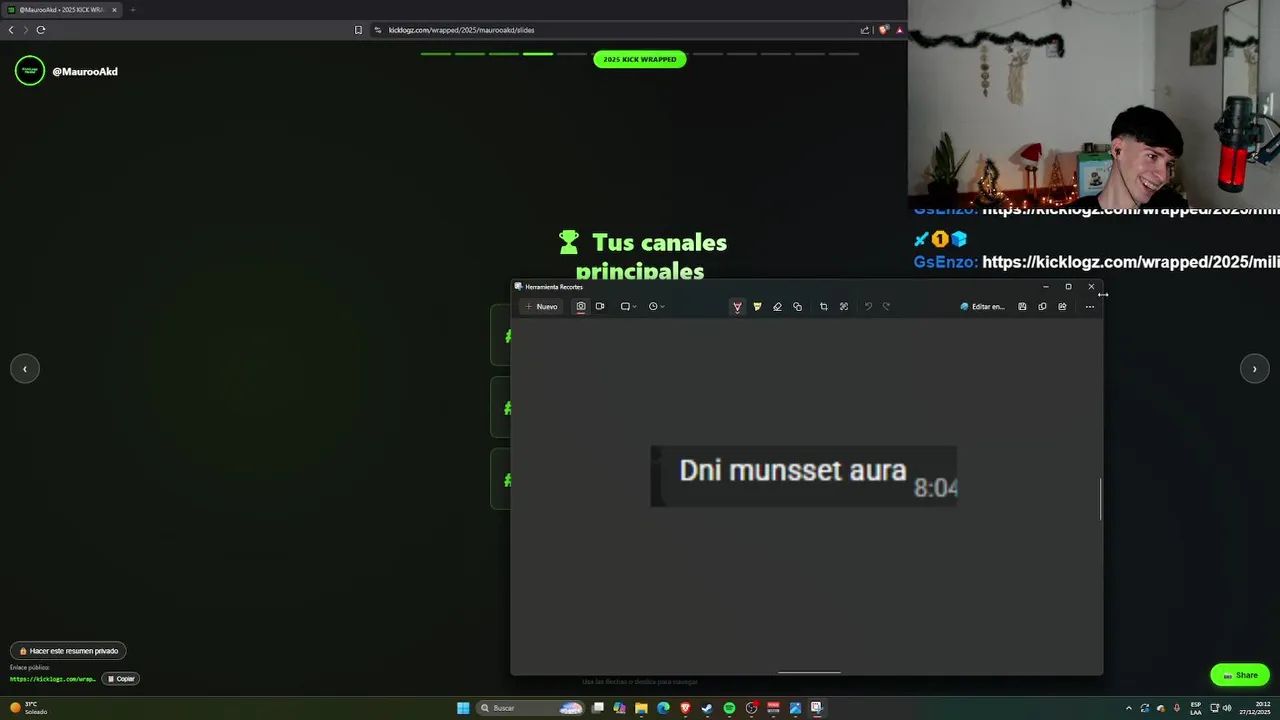
Task: Open File Explorer from taskbar
Action: click(x=641, y=708)
